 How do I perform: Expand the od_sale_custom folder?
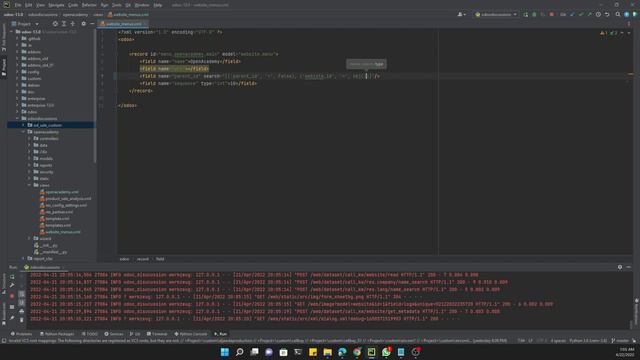click(23, 125)
